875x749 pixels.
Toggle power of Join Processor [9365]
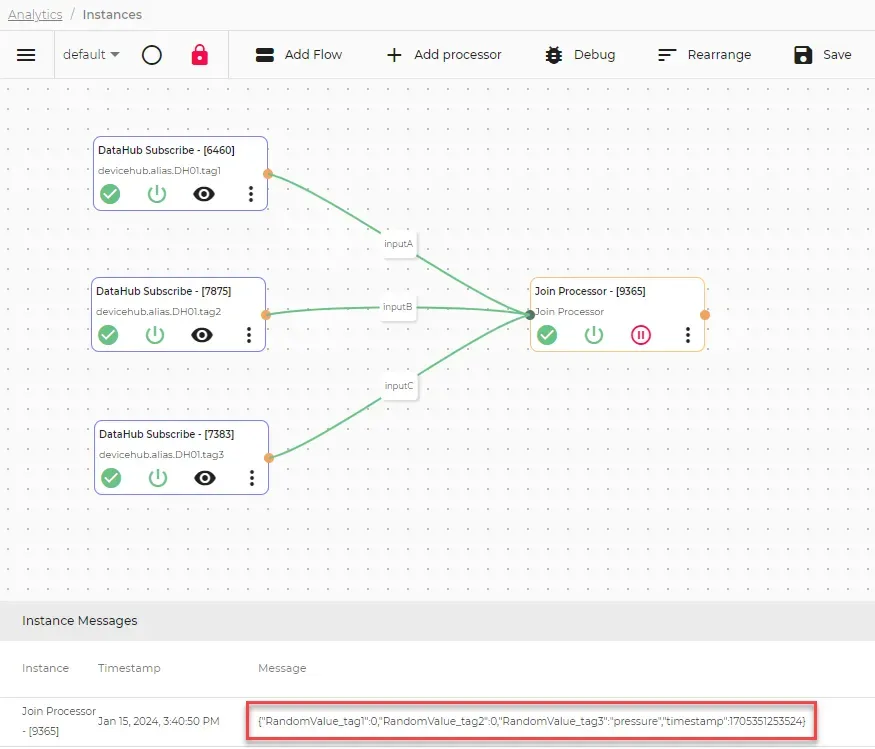(594, 335)
